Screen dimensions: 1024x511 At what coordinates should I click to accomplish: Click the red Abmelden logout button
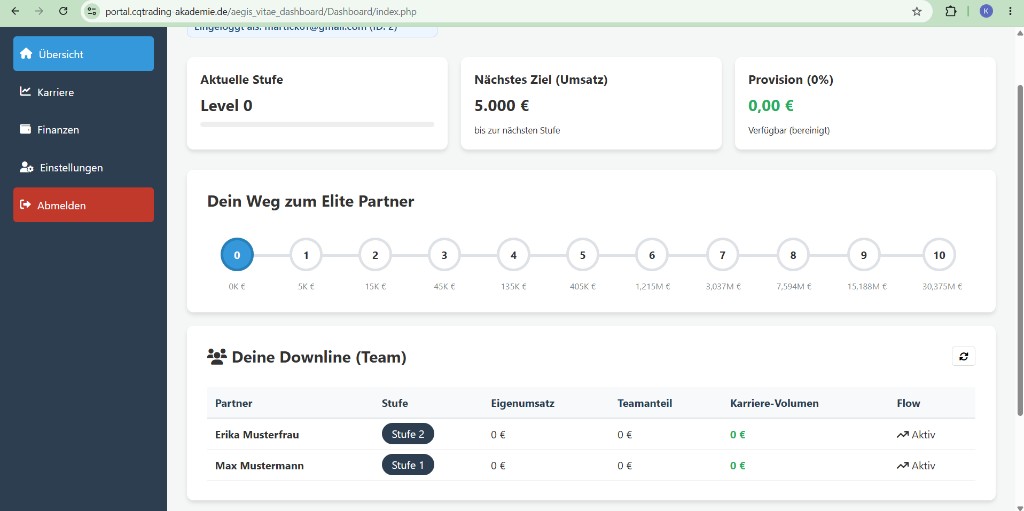(x=84, y=205)
